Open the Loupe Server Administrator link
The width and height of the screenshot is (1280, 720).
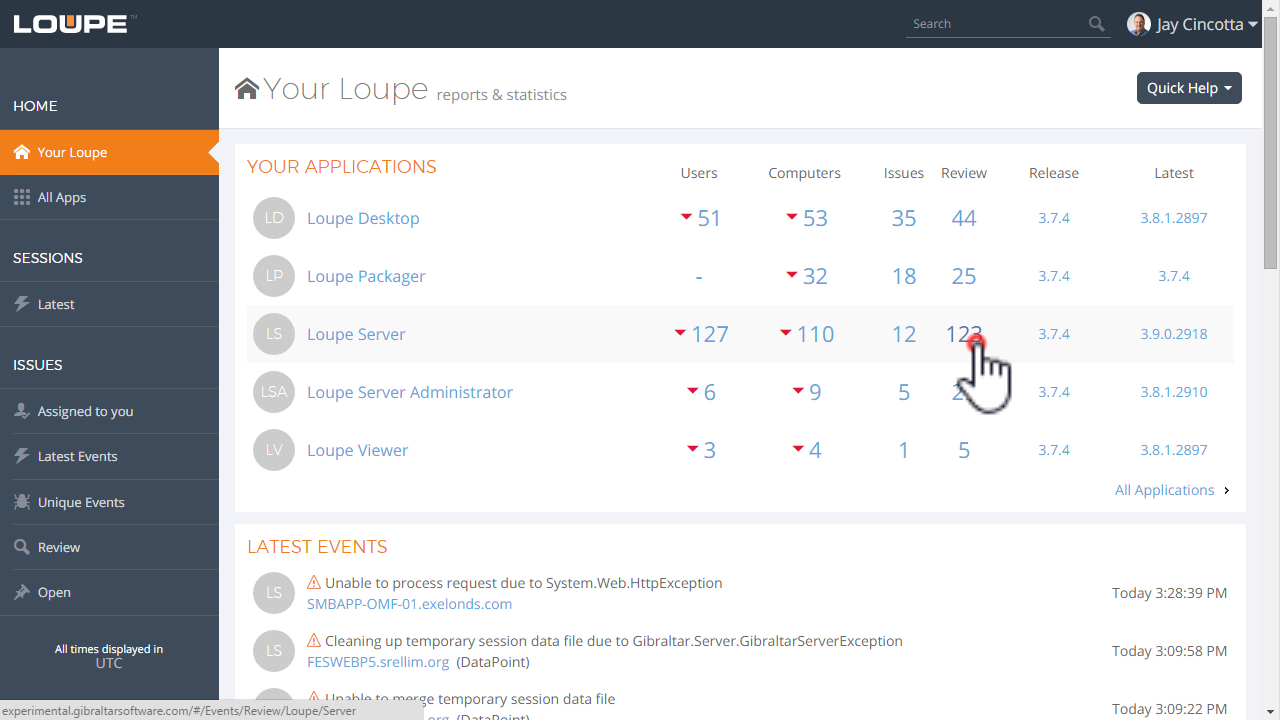(410, 392)
